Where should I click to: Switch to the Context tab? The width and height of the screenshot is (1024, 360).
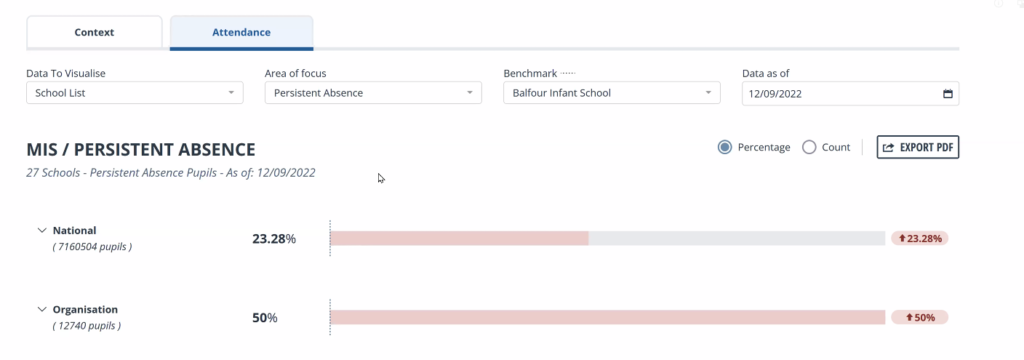tap(94, 32)
